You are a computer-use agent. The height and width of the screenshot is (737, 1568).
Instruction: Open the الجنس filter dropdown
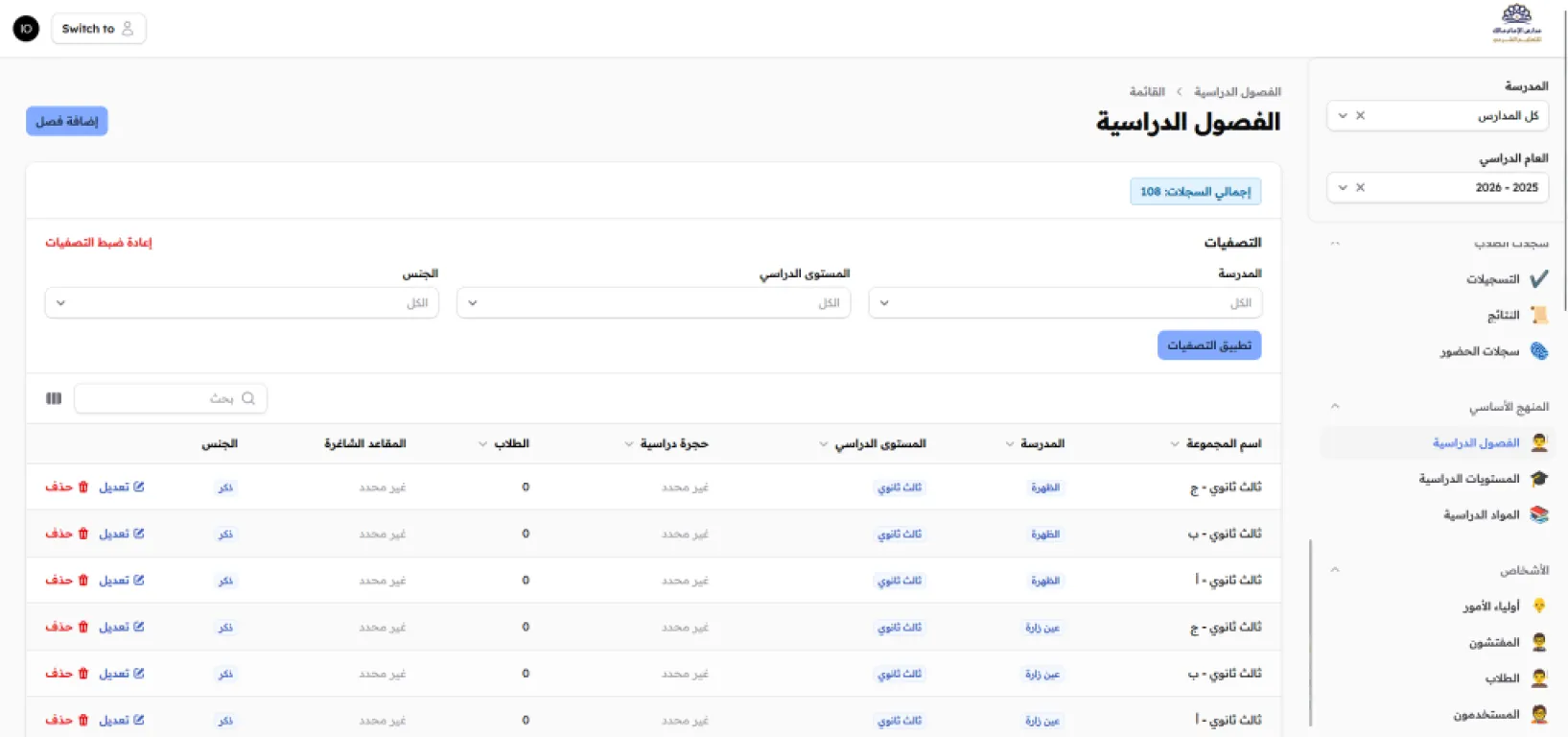[x=242, y=303]
